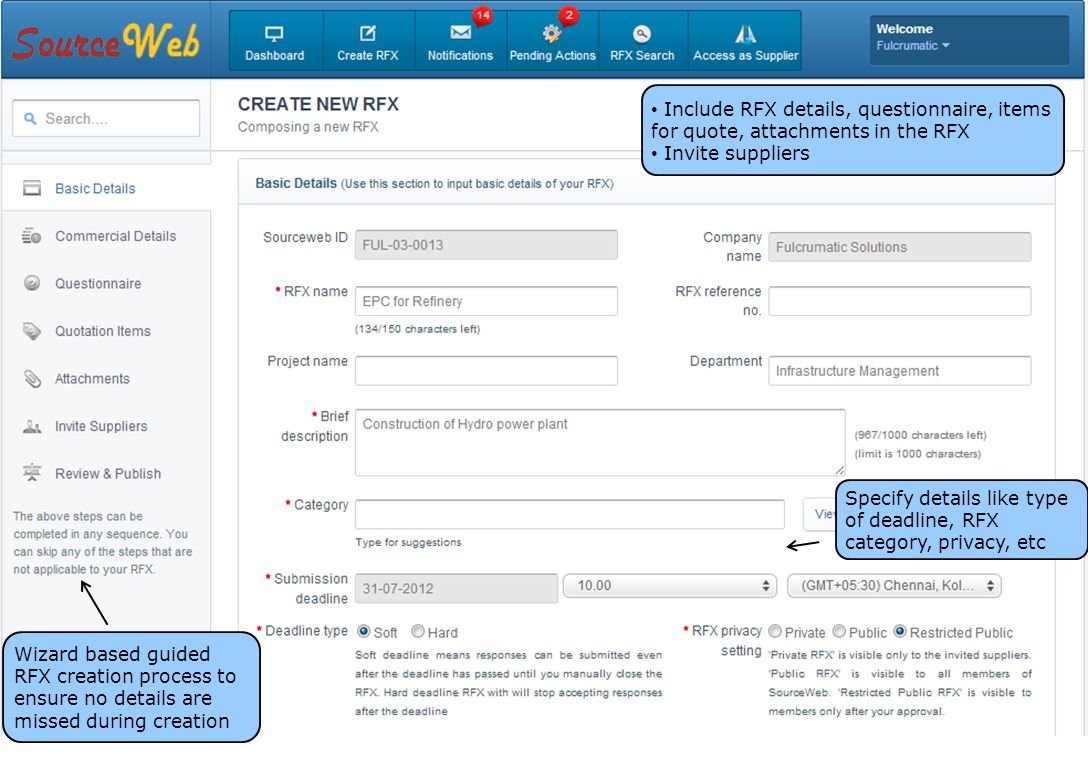
Task: Click "Type for suggestions" hint text
Action: [x=408, y=542]
